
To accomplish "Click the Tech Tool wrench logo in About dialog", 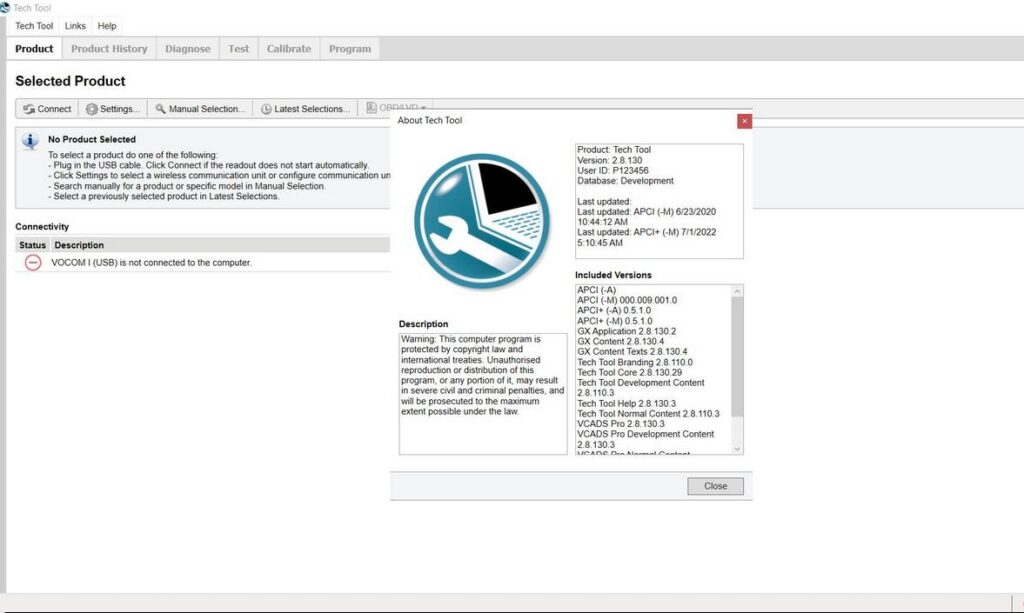I will click(481, 219).
